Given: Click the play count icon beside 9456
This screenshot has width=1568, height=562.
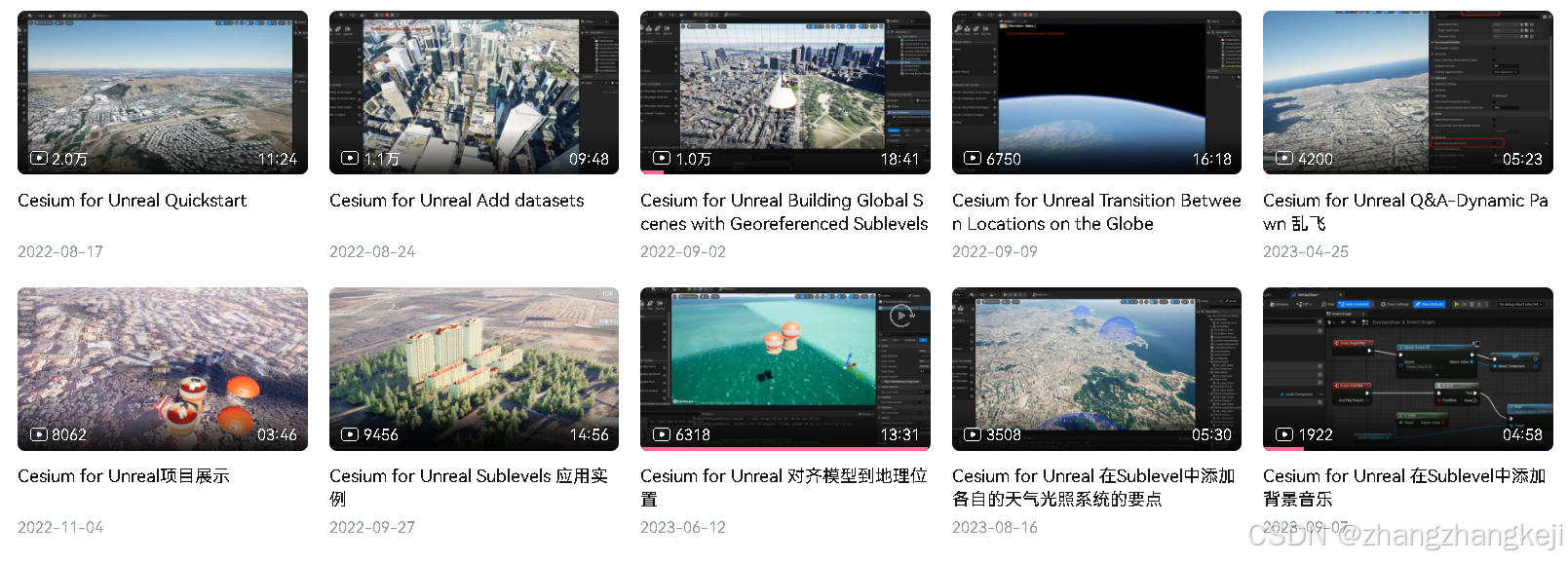Looking at the screenshot, I should [350, 434].
